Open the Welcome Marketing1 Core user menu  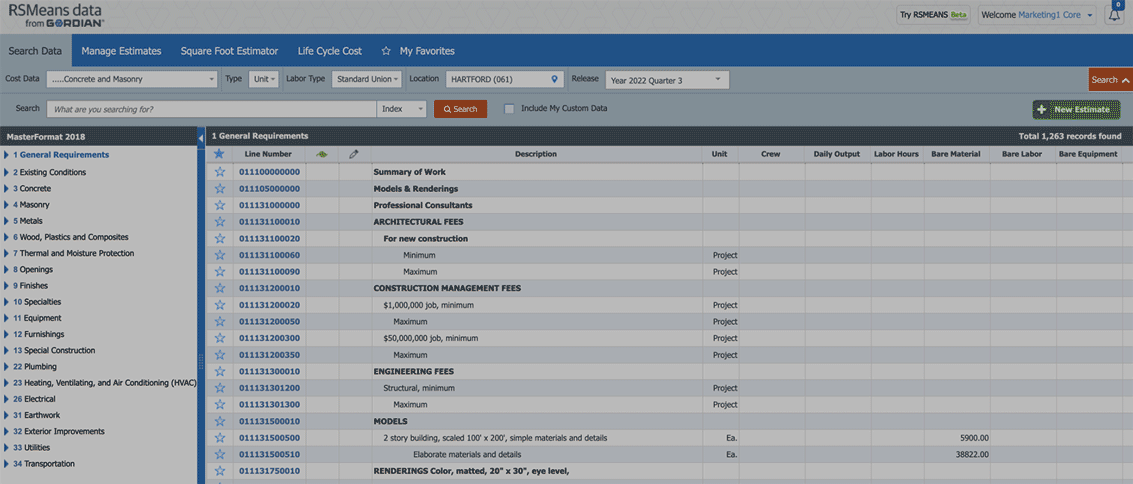[1038, 15]
